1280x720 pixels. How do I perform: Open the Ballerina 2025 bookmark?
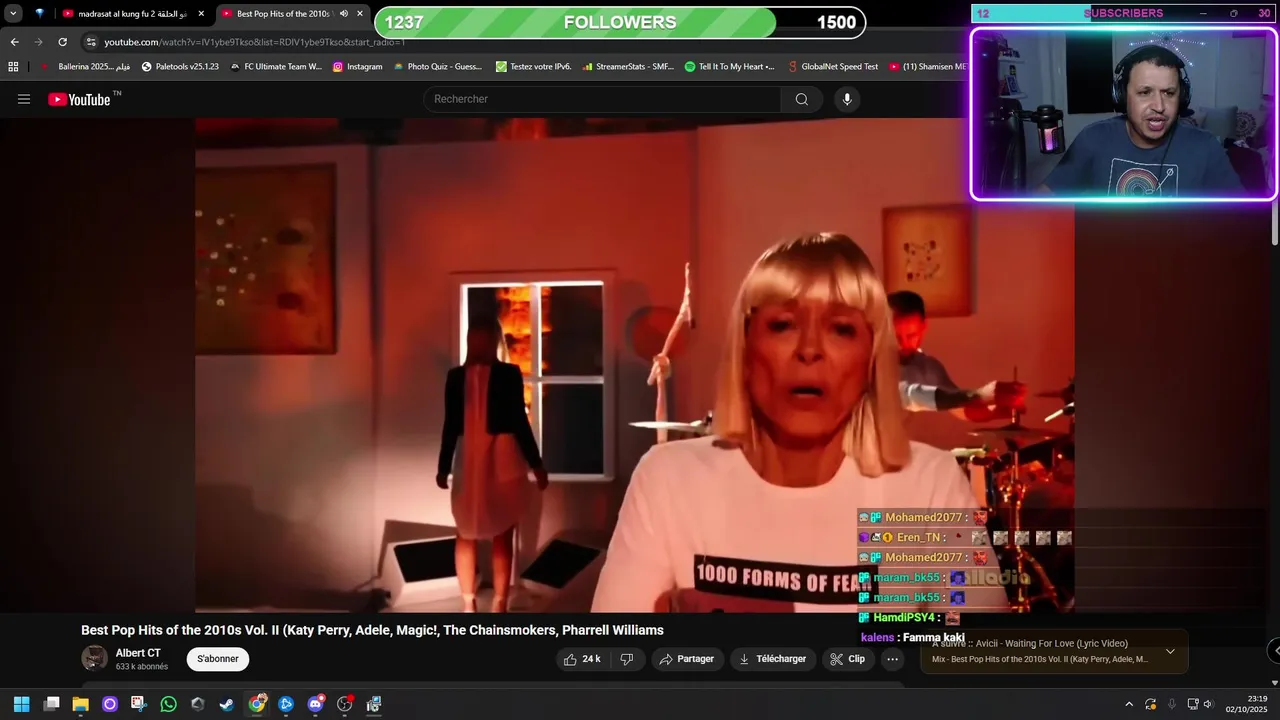pyautogui.click(x=86, y=67)
